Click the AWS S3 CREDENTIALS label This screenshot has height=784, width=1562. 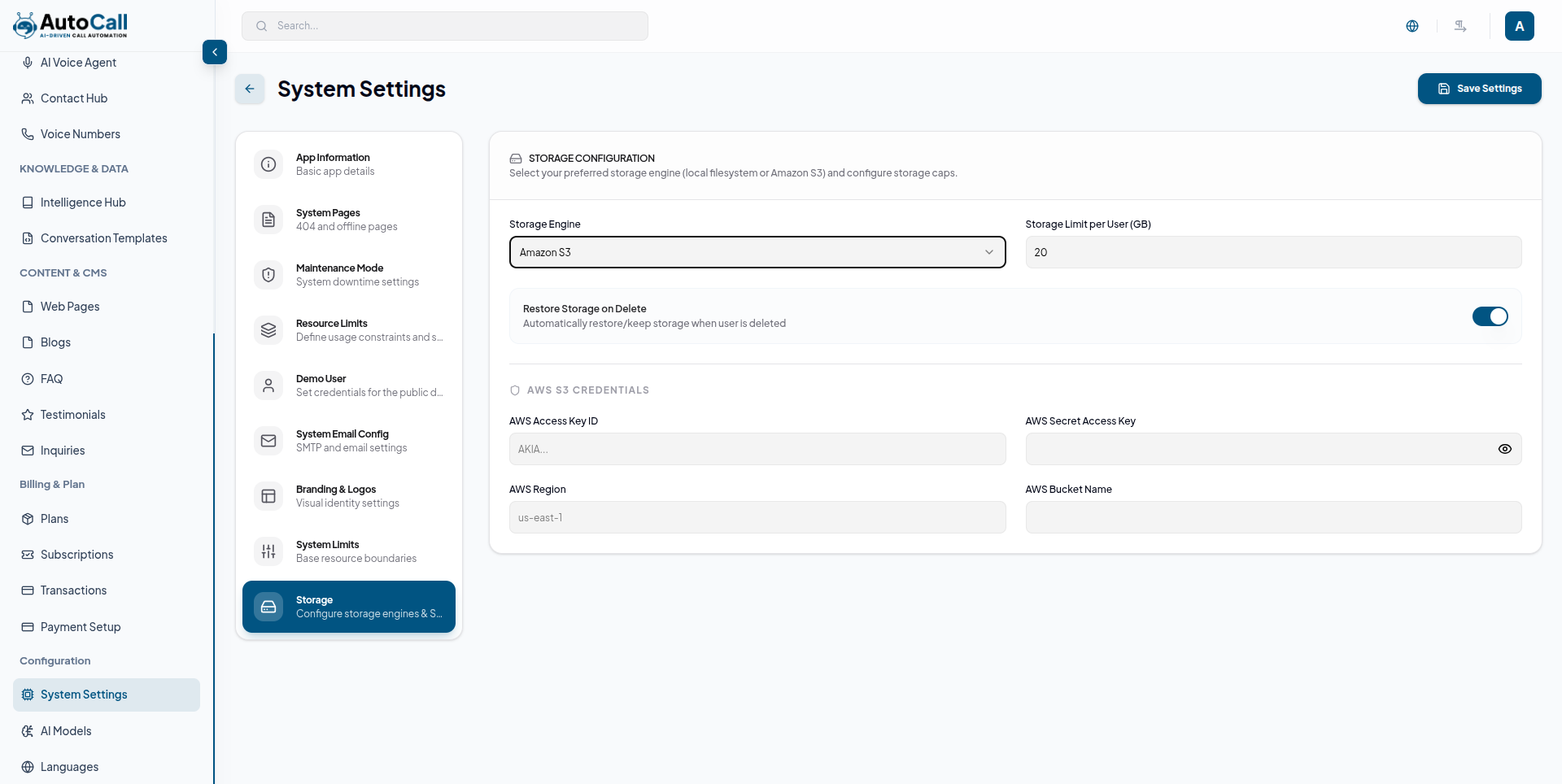pos(588,390)
